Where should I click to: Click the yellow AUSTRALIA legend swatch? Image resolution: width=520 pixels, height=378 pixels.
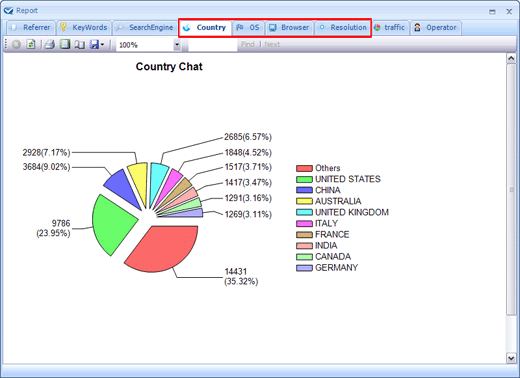pos(304,201)
